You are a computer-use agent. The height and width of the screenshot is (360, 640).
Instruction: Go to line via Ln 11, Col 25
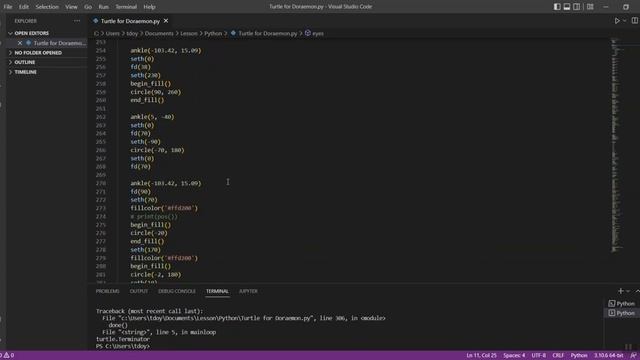(482, 356)
